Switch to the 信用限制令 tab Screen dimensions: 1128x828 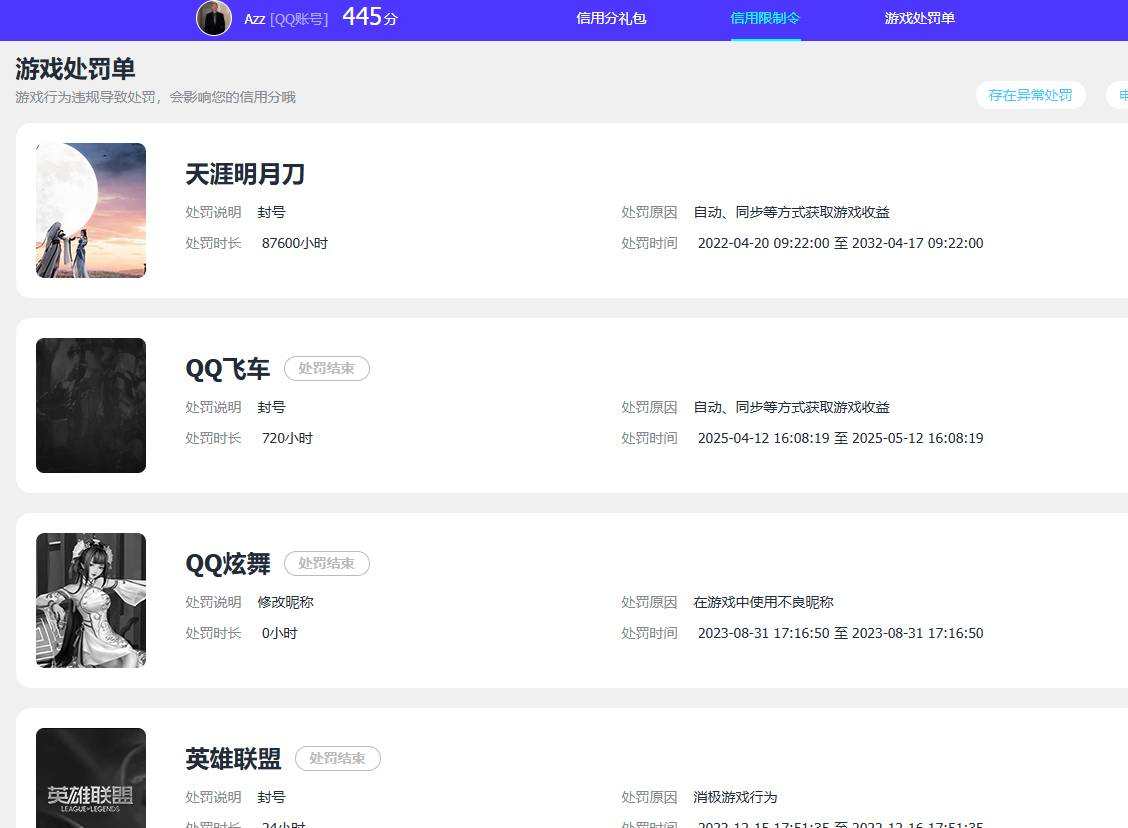click(765, 18)
